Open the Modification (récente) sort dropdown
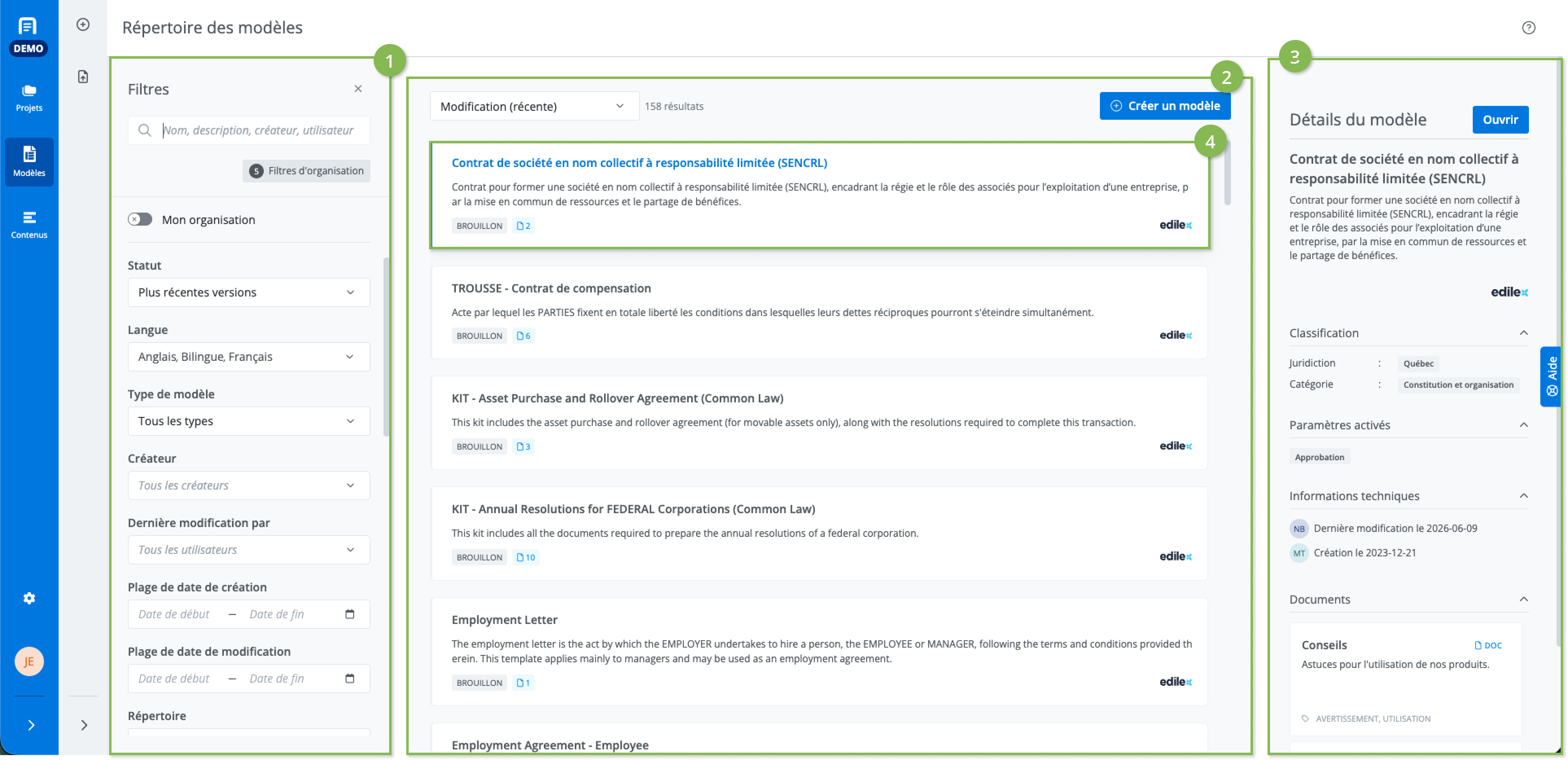Viewport: 1568px width, 760px height. pyautogui.click(x=534, y=106)
